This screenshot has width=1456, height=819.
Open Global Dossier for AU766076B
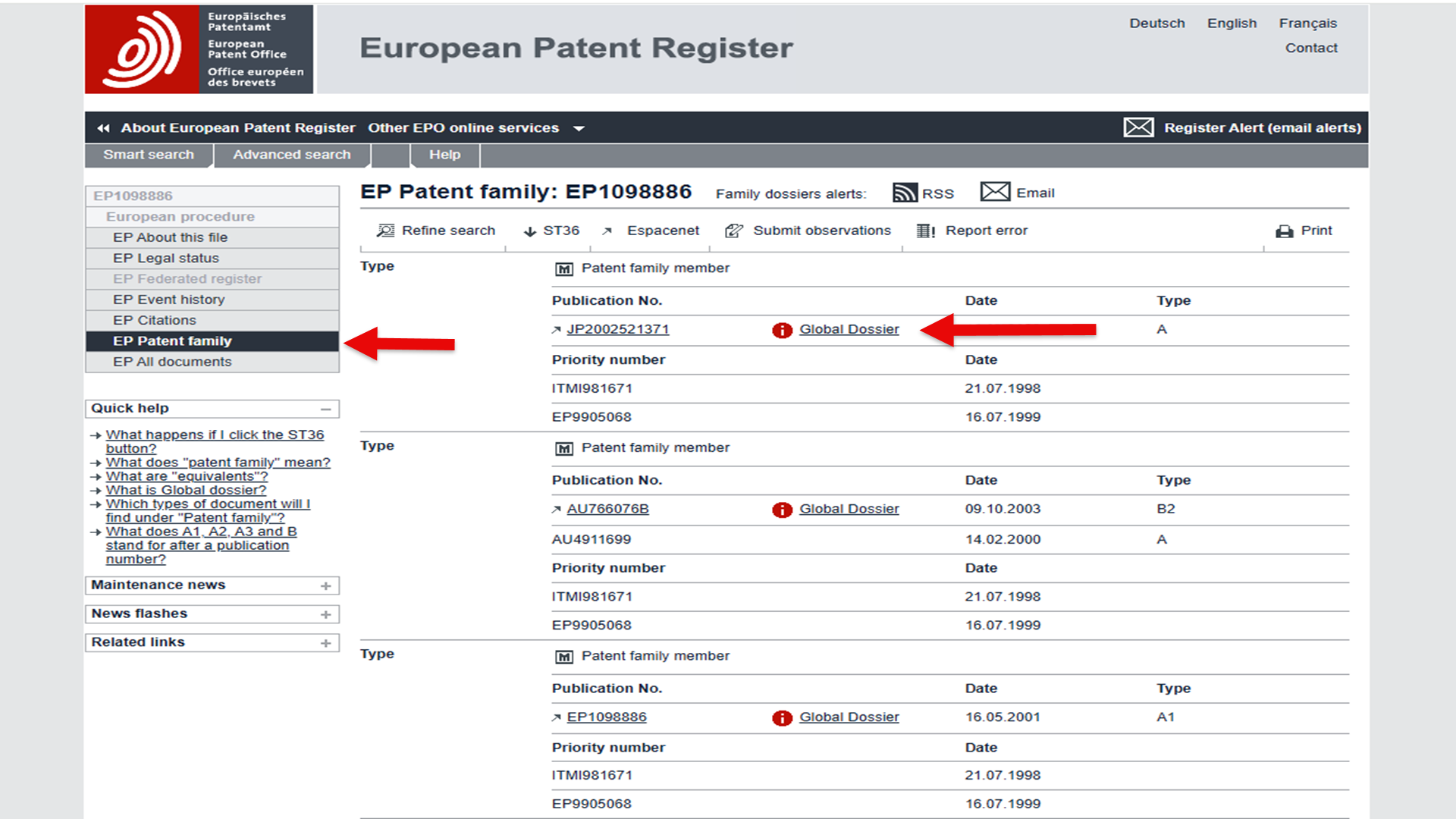pos(849,509)
